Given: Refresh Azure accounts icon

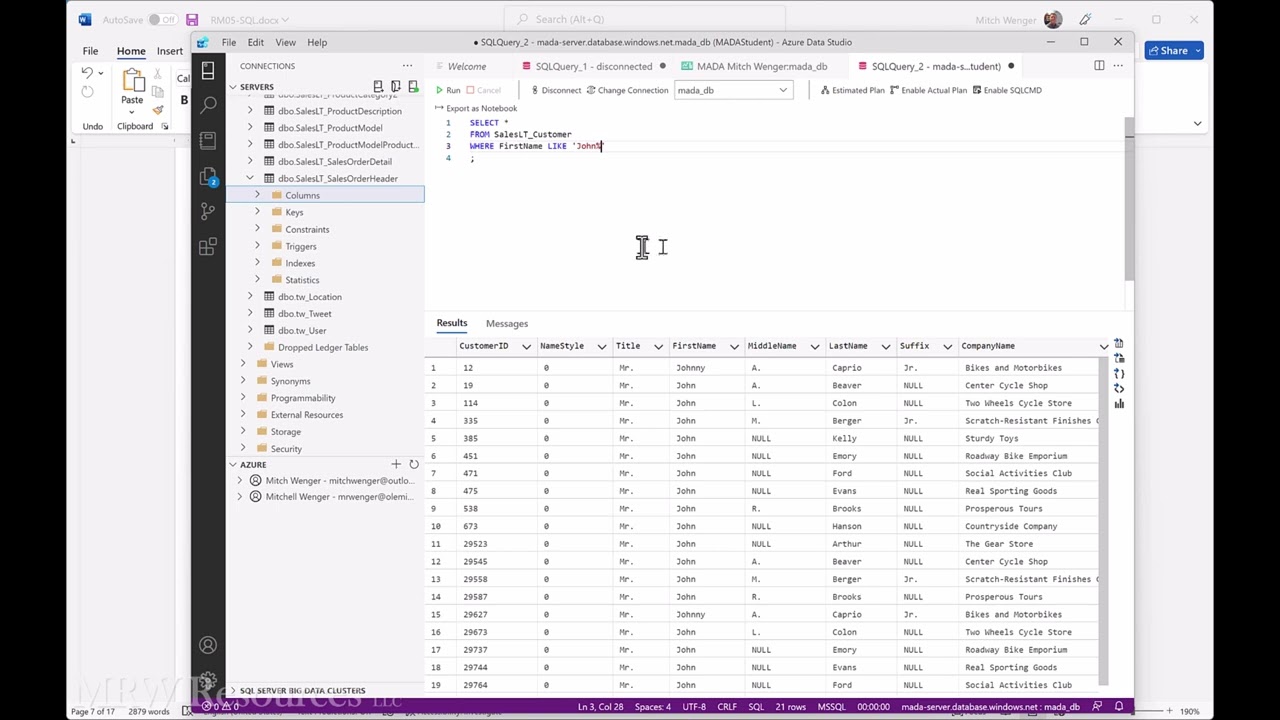Looking at the screenshot, I should tap(414, 464).
